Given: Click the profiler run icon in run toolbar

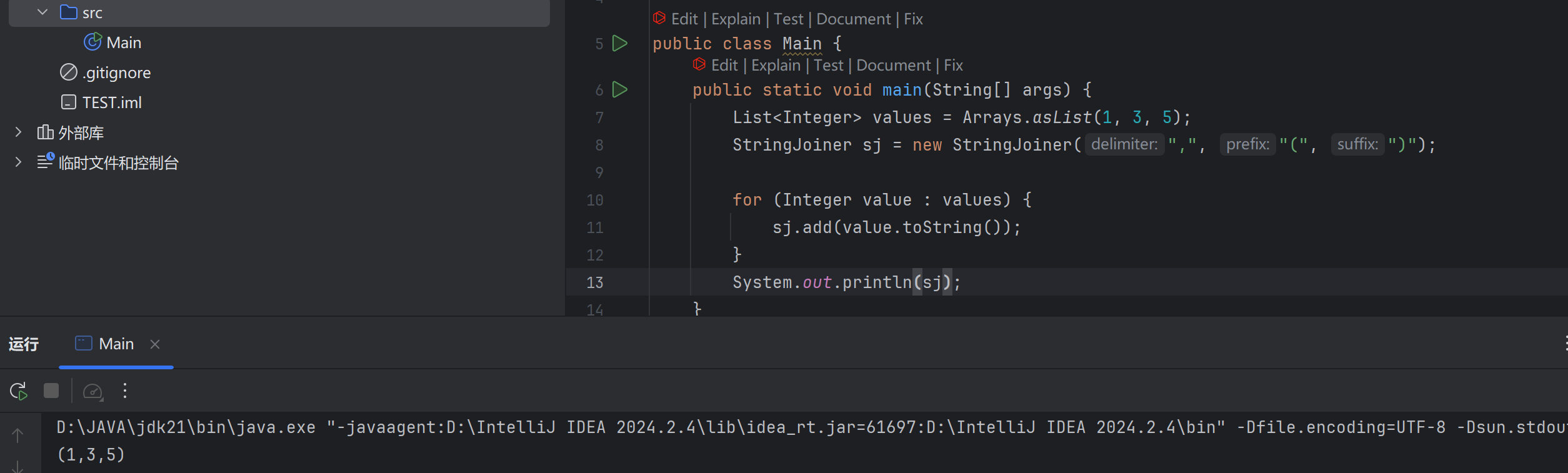Looking at the screenshot, I should (x=93, y=391).
